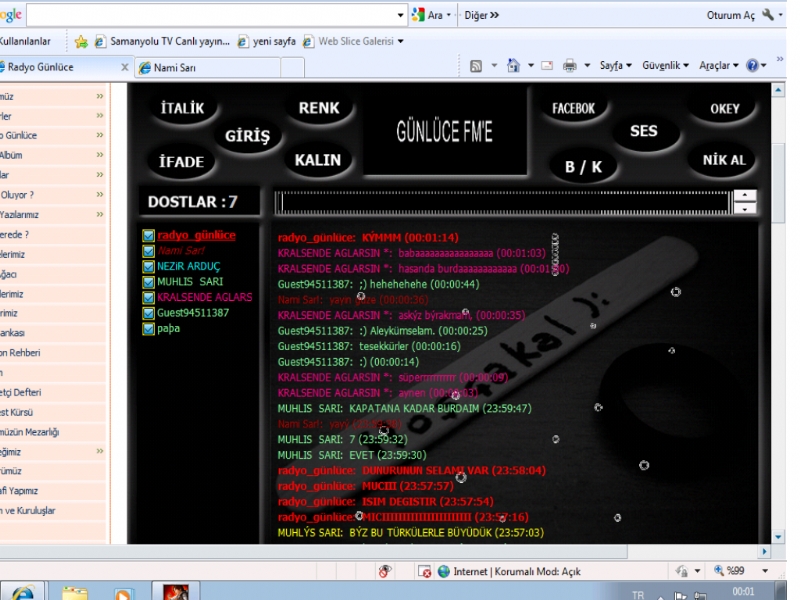The image size is (800, 600).
Task: Open the Sayfa menu
Action: click(616, 65)
